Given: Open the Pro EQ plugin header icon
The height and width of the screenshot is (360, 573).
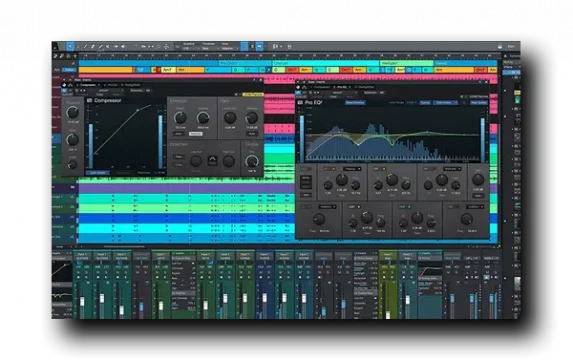Looking at the screenshot, I should point(300,103).
